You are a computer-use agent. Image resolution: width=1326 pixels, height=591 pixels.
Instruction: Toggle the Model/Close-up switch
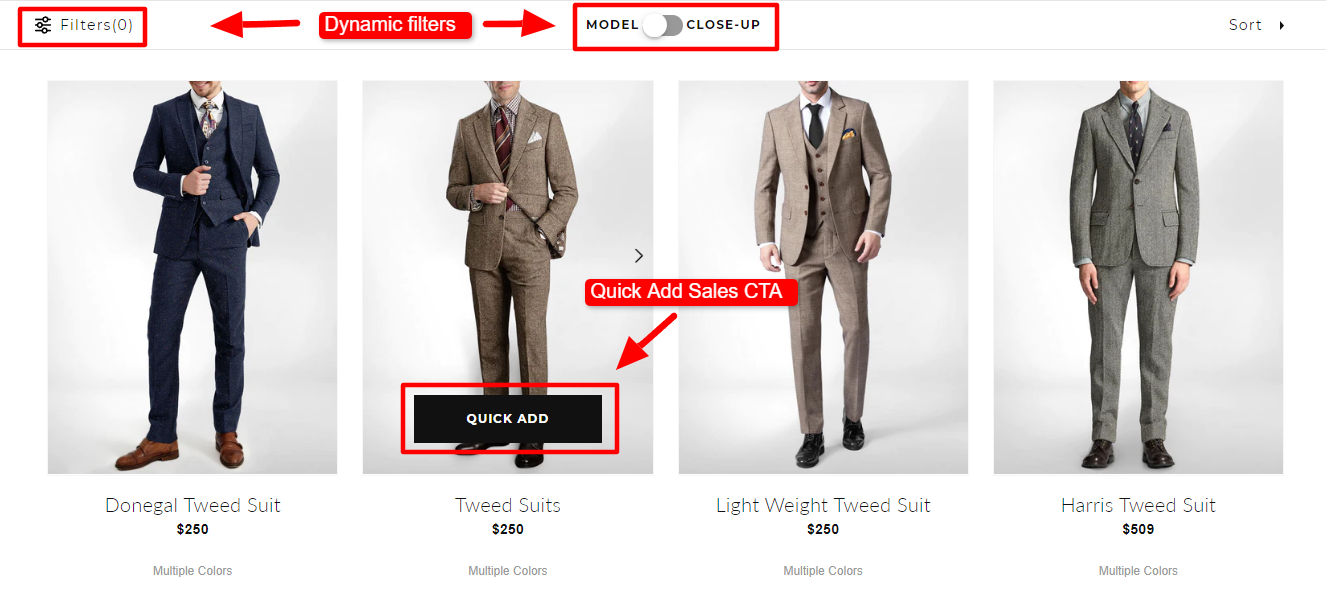662,25
